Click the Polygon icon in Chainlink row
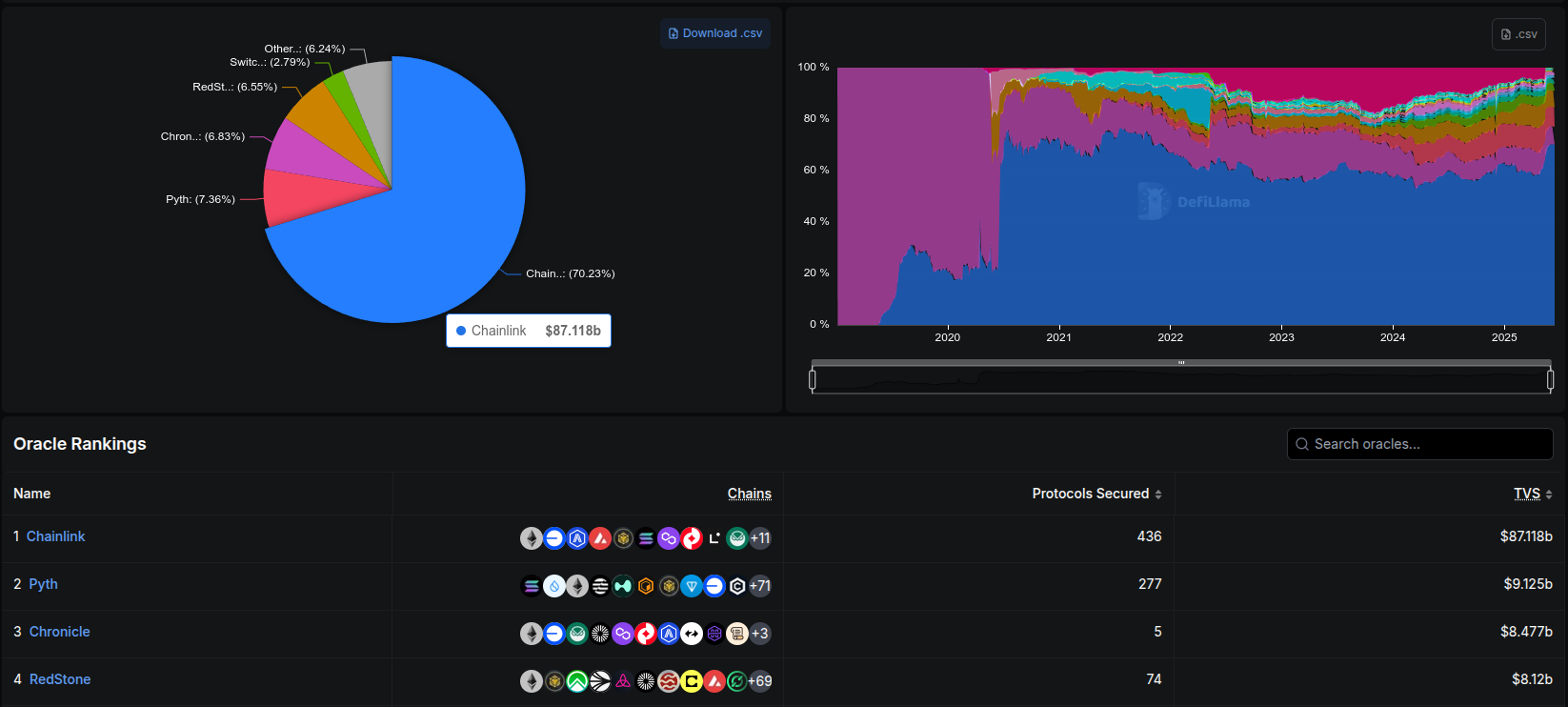The image size is (1568, 707). click(x=669, y=538)
